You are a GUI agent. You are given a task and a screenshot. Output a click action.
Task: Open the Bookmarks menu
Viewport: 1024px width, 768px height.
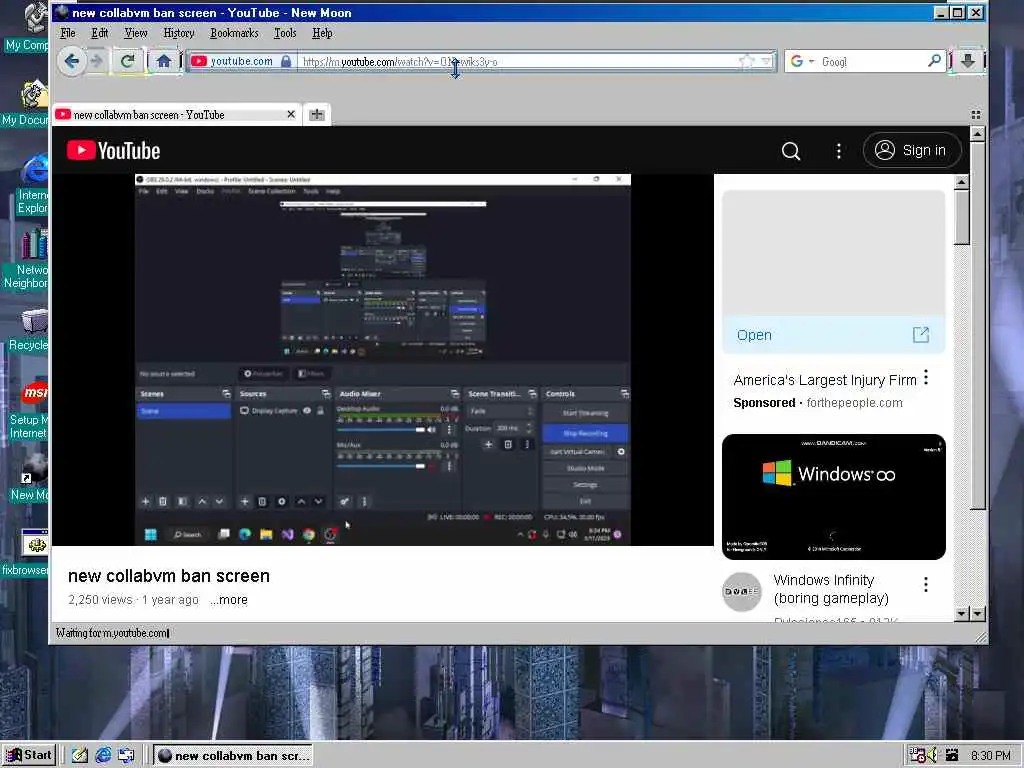pyautogui.click(x=234, y=33)
